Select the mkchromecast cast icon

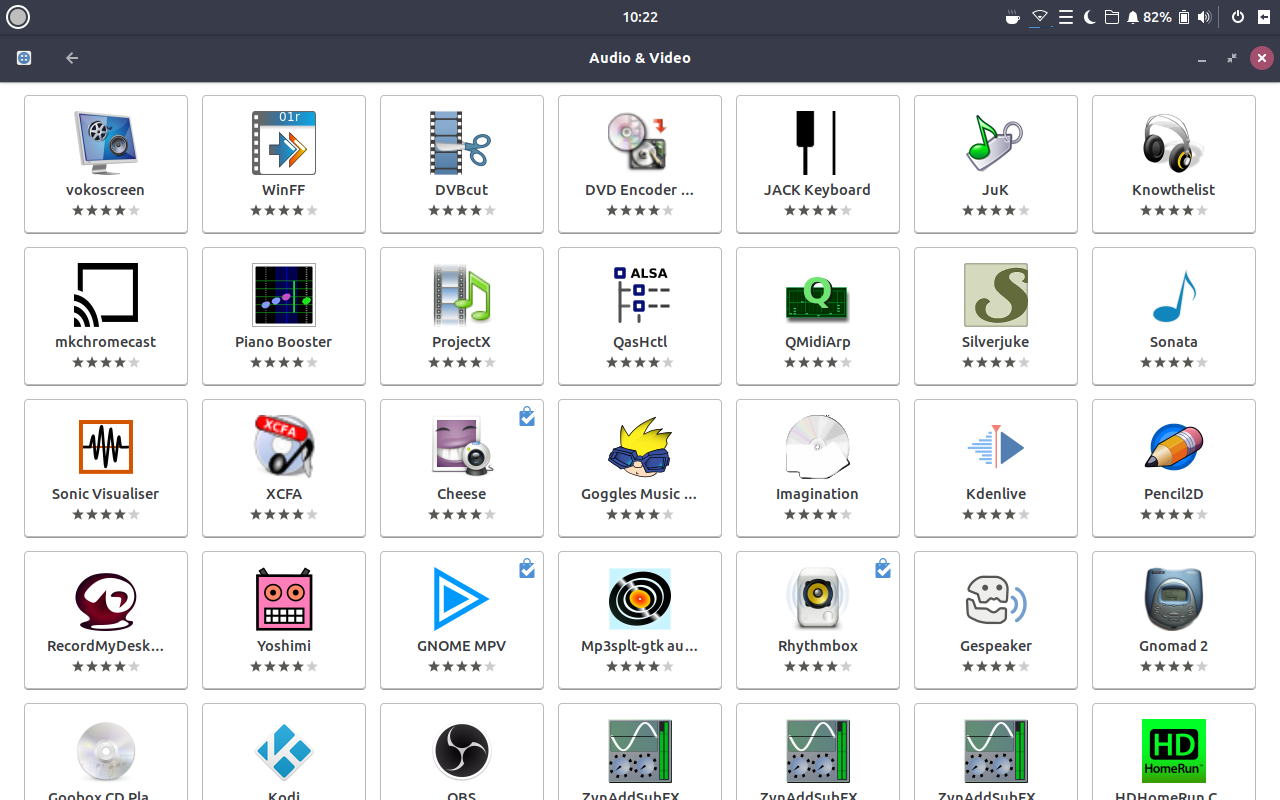[x=106, y=295]
